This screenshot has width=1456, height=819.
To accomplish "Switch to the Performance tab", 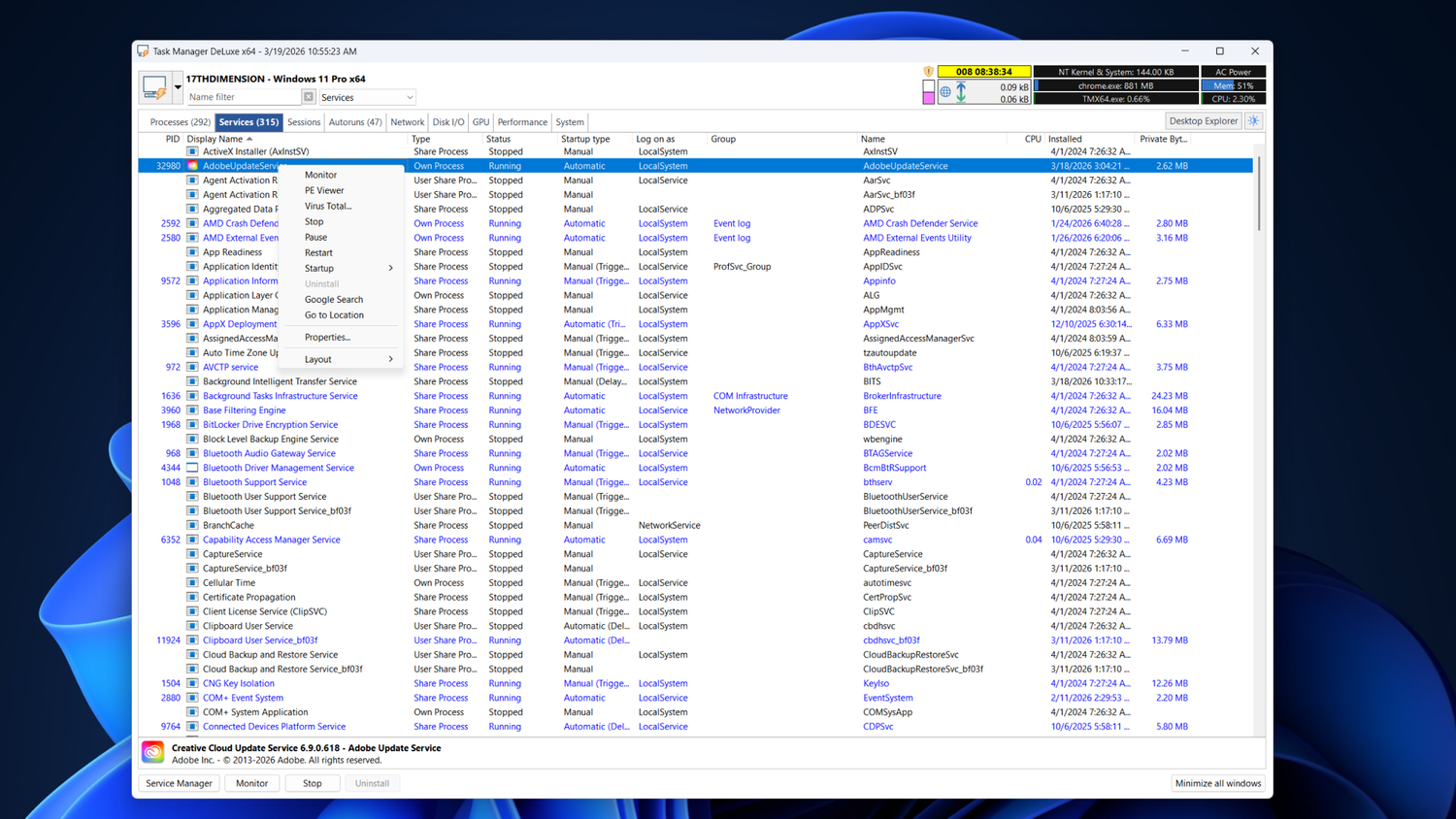I will click(522, 122).
